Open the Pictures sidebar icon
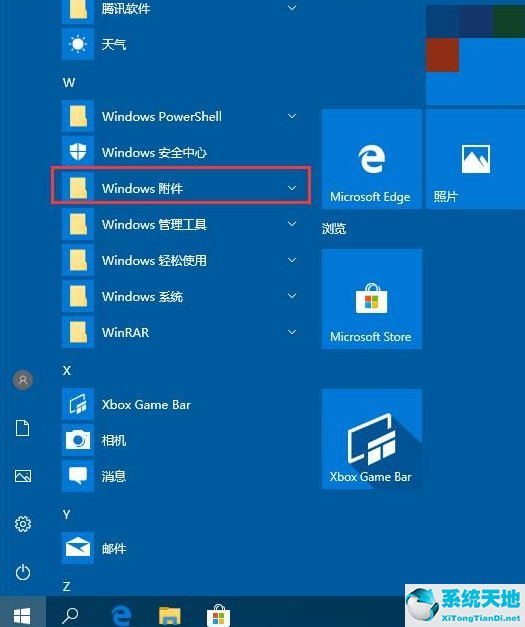Screen dimensions: 525x627 click(23, 476)
